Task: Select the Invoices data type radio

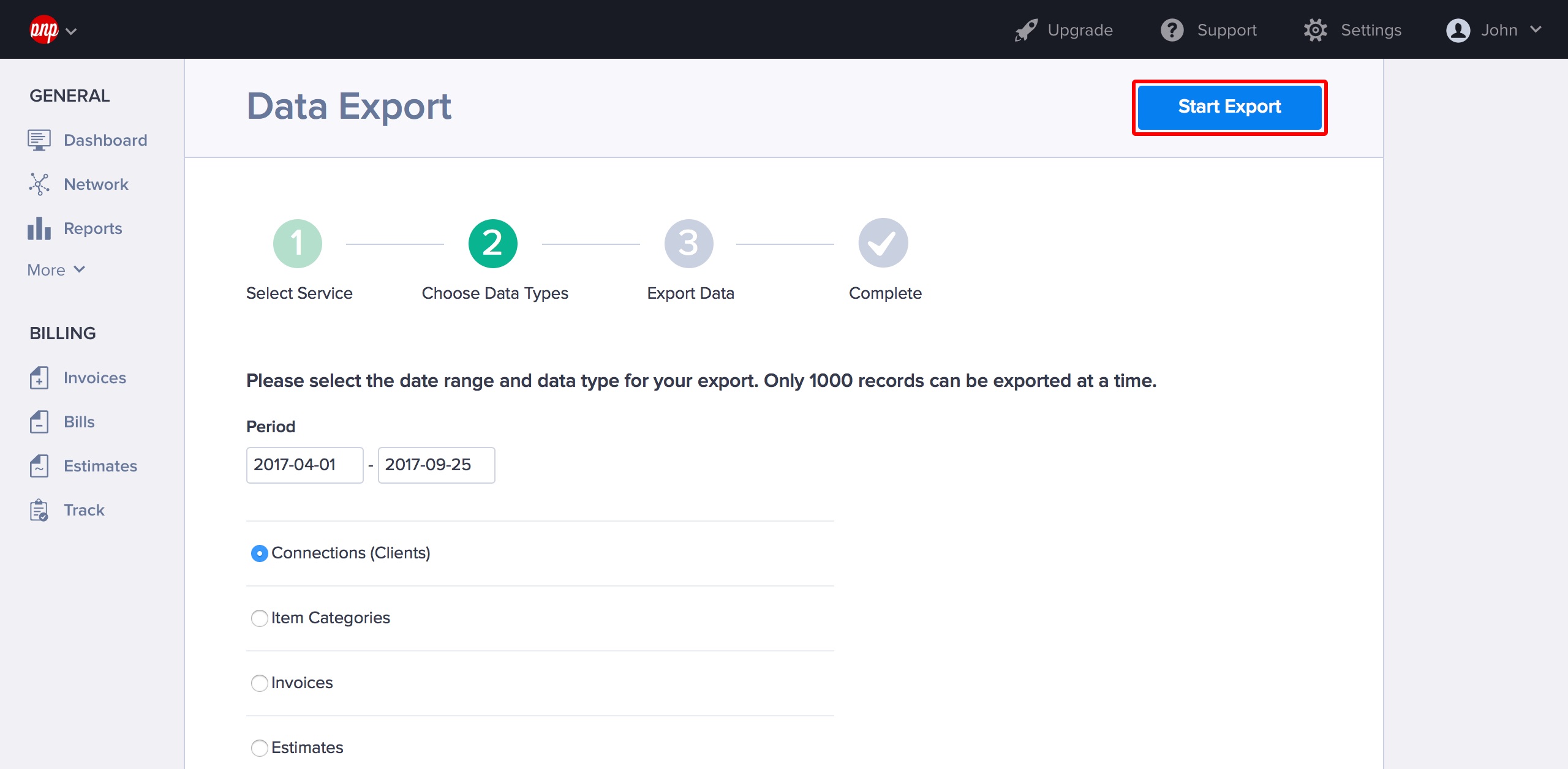Action: click(260, 683)
